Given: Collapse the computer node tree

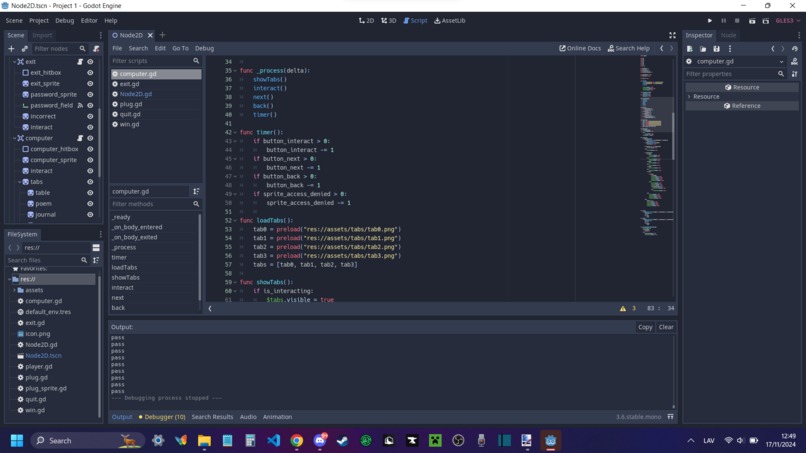Looking at the screenshot, I should pos(14,138).
